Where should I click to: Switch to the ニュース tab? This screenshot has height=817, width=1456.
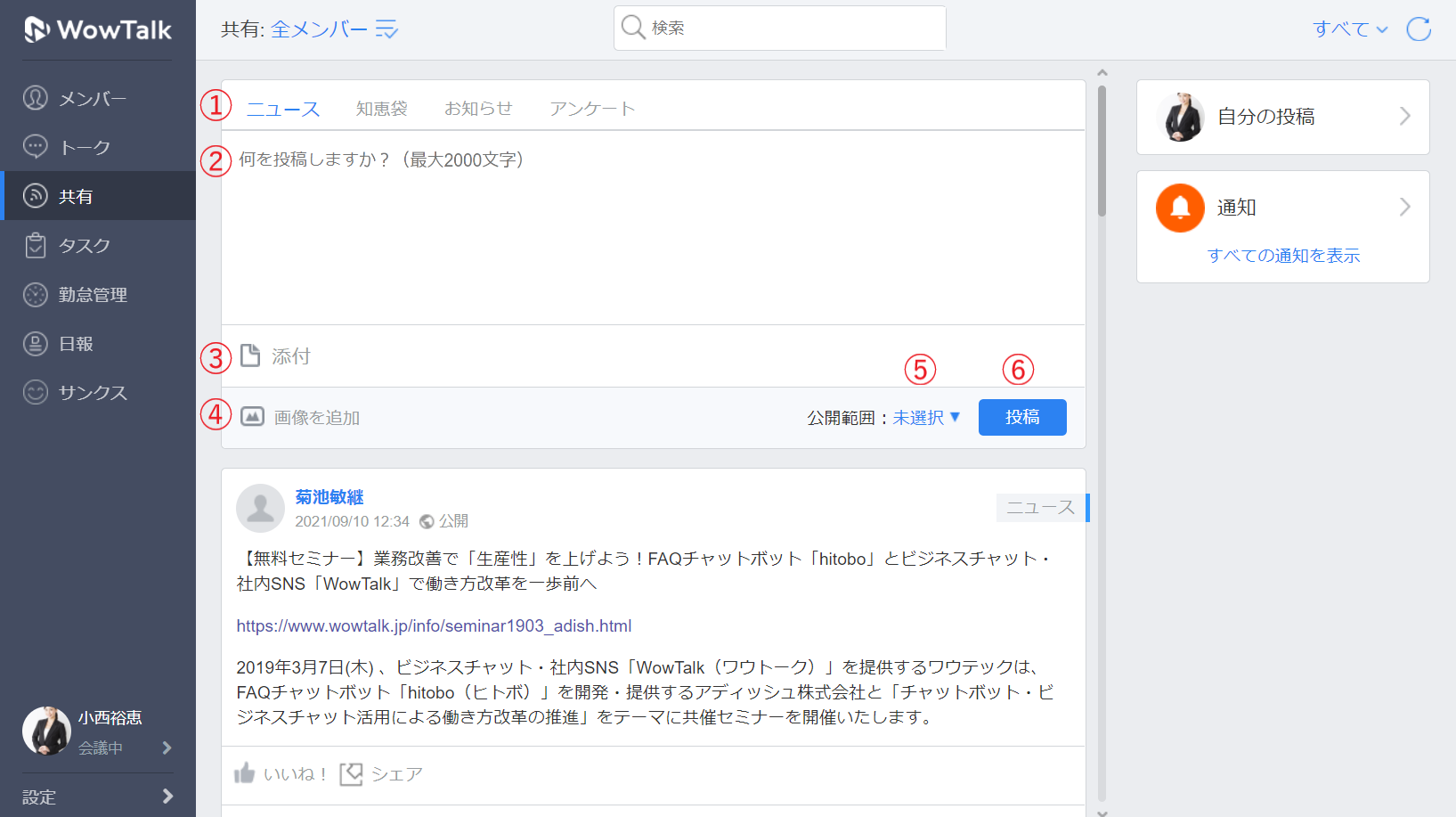point(283,109)
